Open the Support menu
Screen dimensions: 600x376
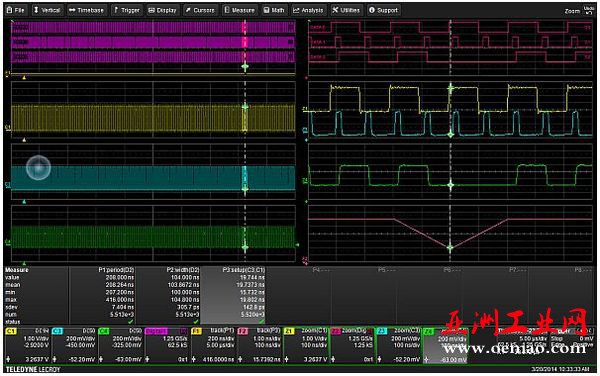click(x=384, y=10)
